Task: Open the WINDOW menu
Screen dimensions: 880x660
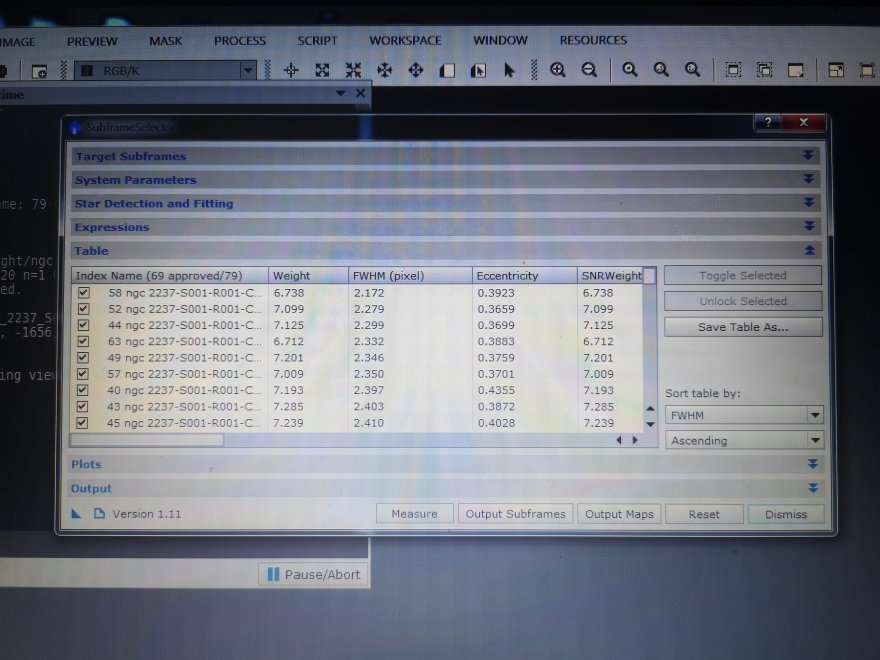Action: click(x=500, y=40)
